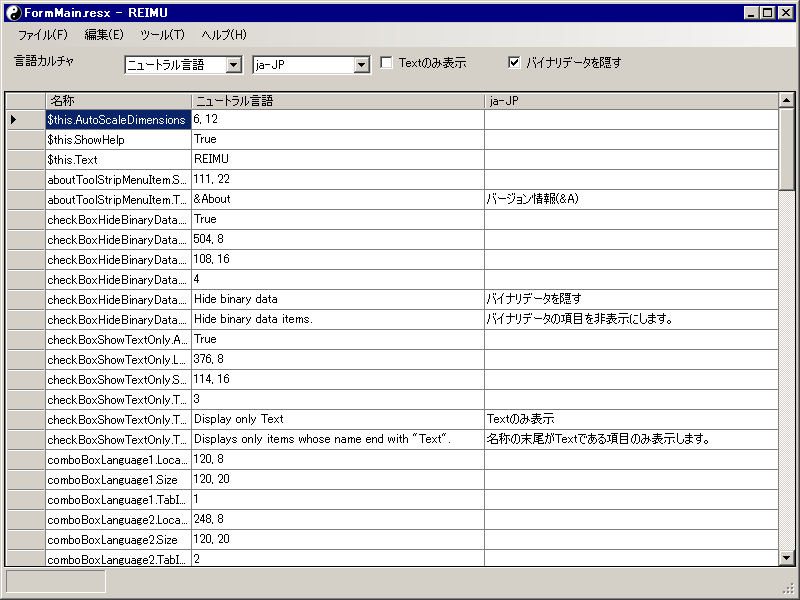Image resolution: width=800 pixels, height=600 pixels.
Task: Click the '248, 8' value cell
Action: point(338,519)
